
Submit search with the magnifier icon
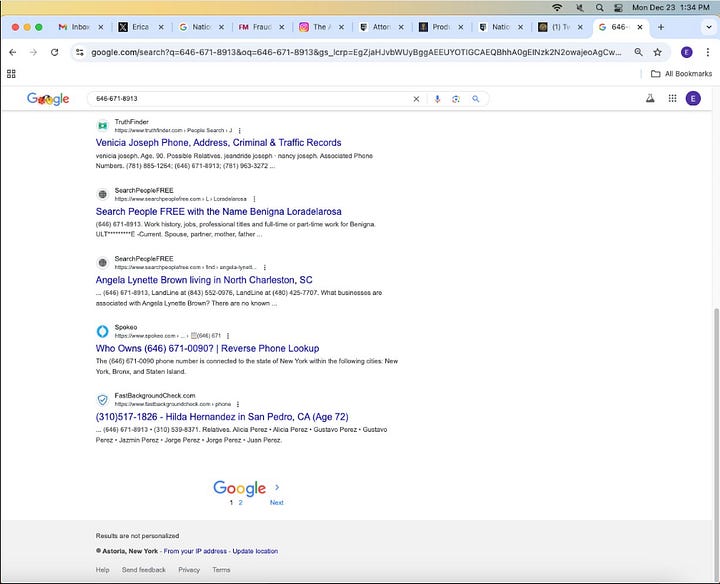(x=476, y=99)
